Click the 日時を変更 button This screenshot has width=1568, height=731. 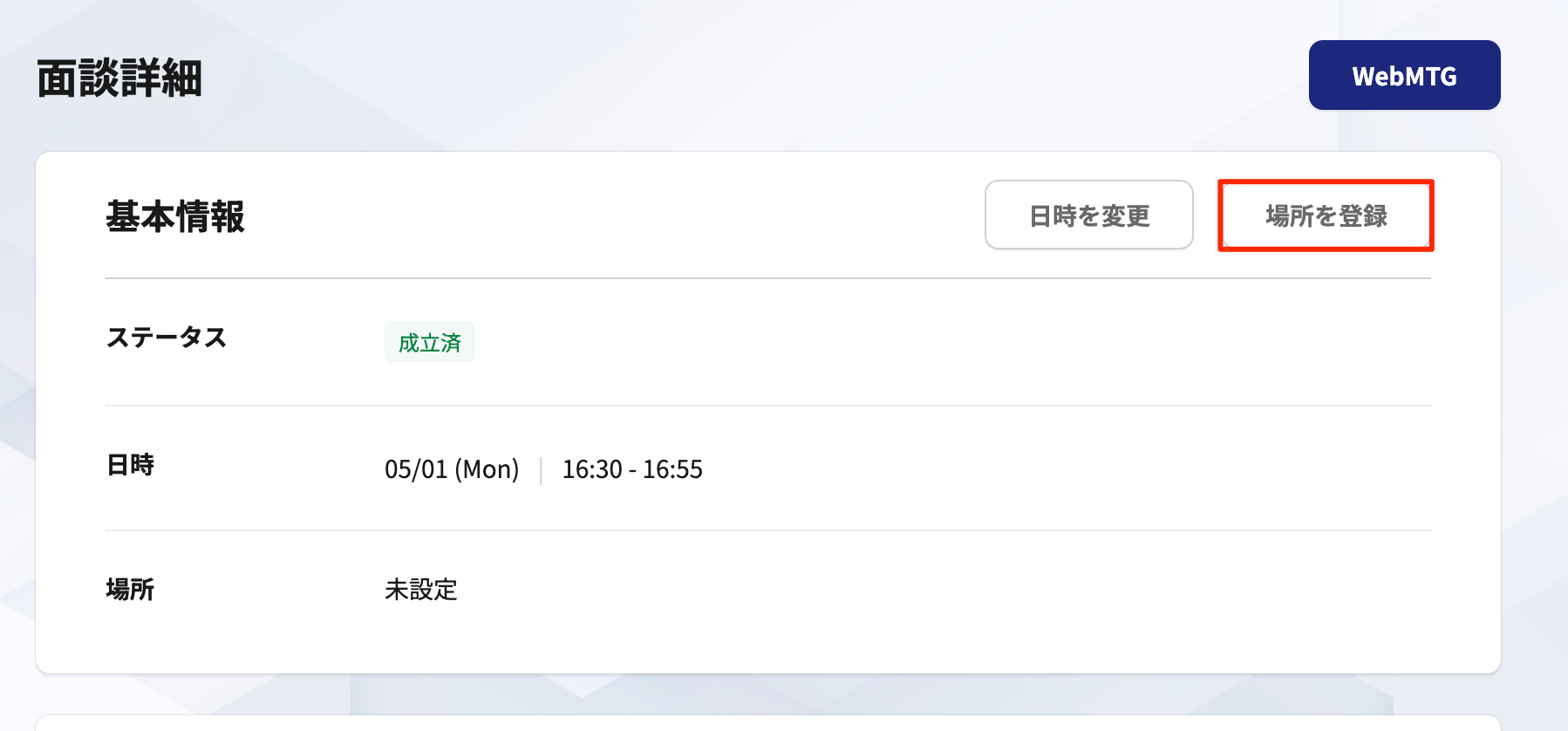1089,215
